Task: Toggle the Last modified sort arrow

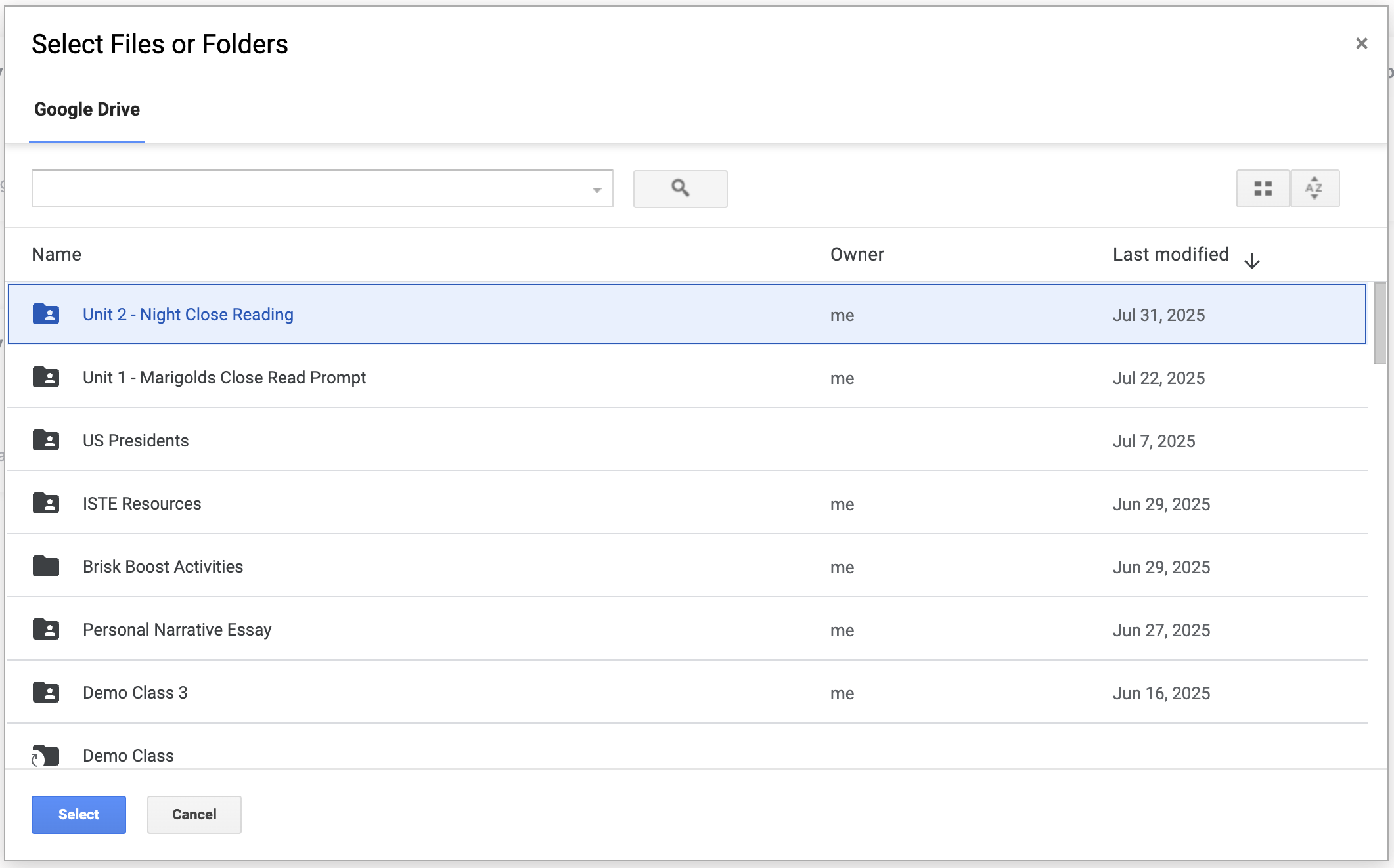Action: coord(1251,261)
